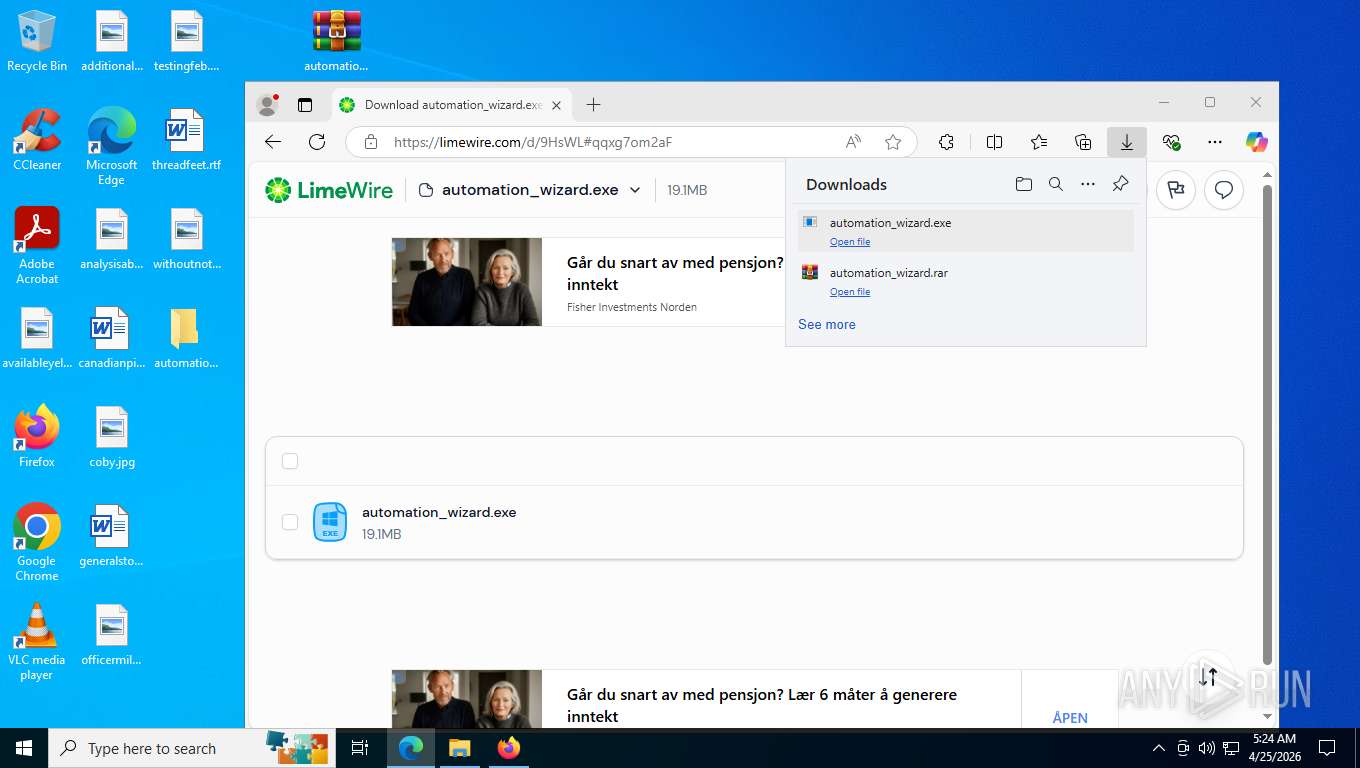Open the automation folder on desktop
Image resolution: width=1360 pixels, height=768 pixels.
point(186,338)
